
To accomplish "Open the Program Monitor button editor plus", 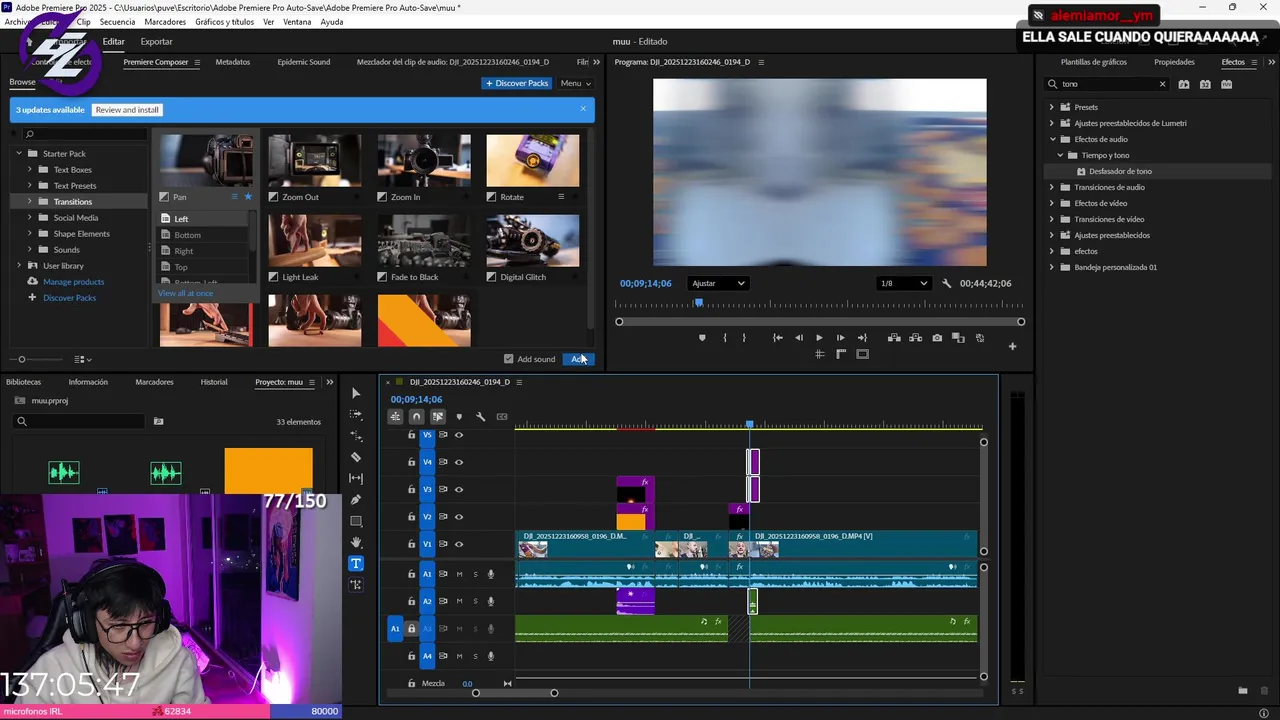I will tap(1012, 347).
